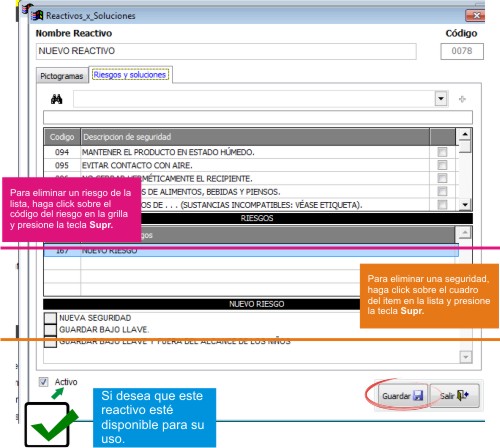
Task: Tick the checkbox for row 094
Action: [442, 152]
